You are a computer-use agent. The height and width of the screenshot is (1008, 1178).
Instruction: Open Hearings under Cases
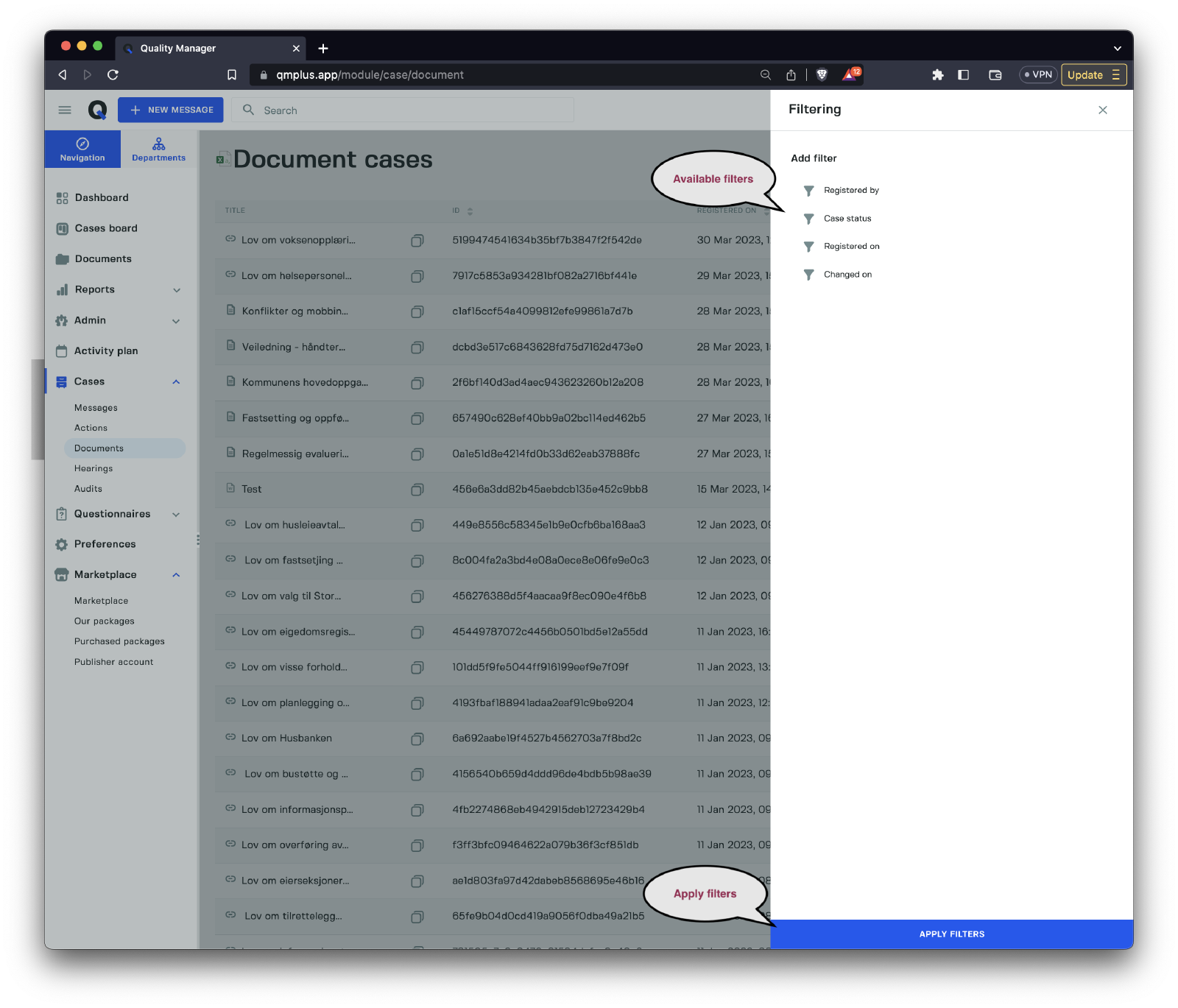[x=94, y=468]
